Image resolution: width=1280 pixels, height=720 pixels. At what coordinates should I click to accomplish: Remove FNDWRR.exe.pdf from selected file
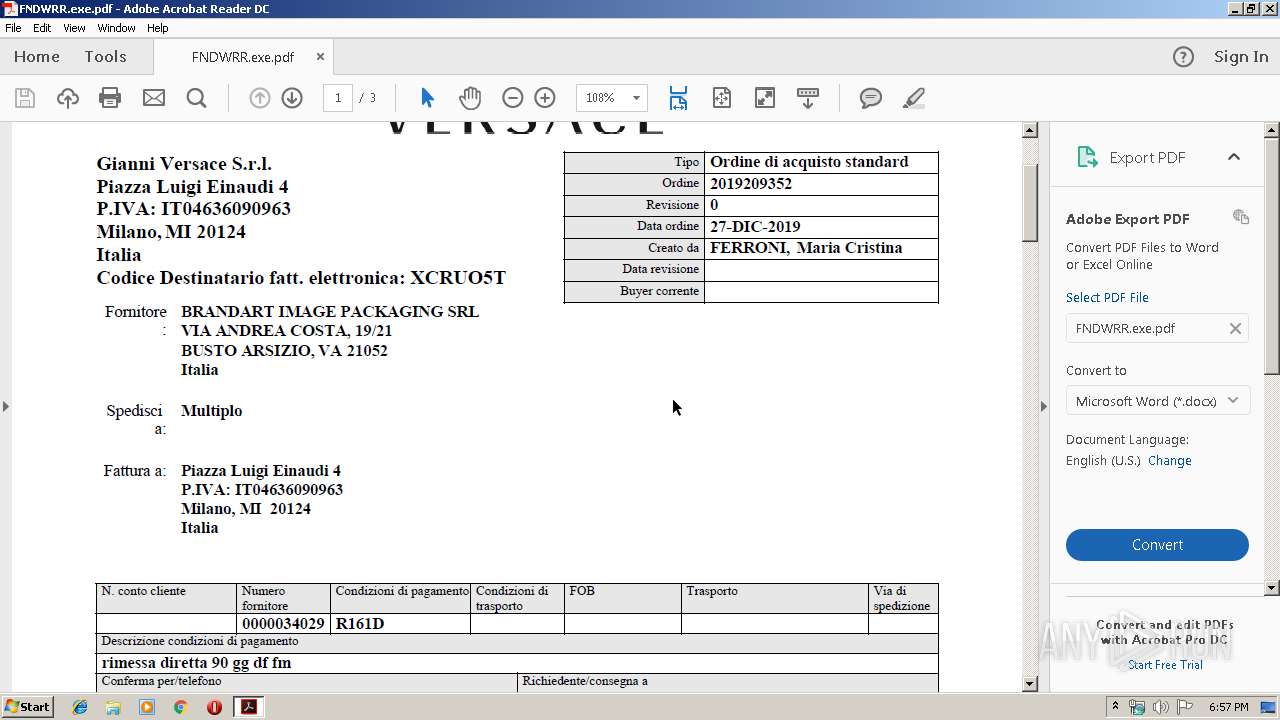pos(1235,328)
